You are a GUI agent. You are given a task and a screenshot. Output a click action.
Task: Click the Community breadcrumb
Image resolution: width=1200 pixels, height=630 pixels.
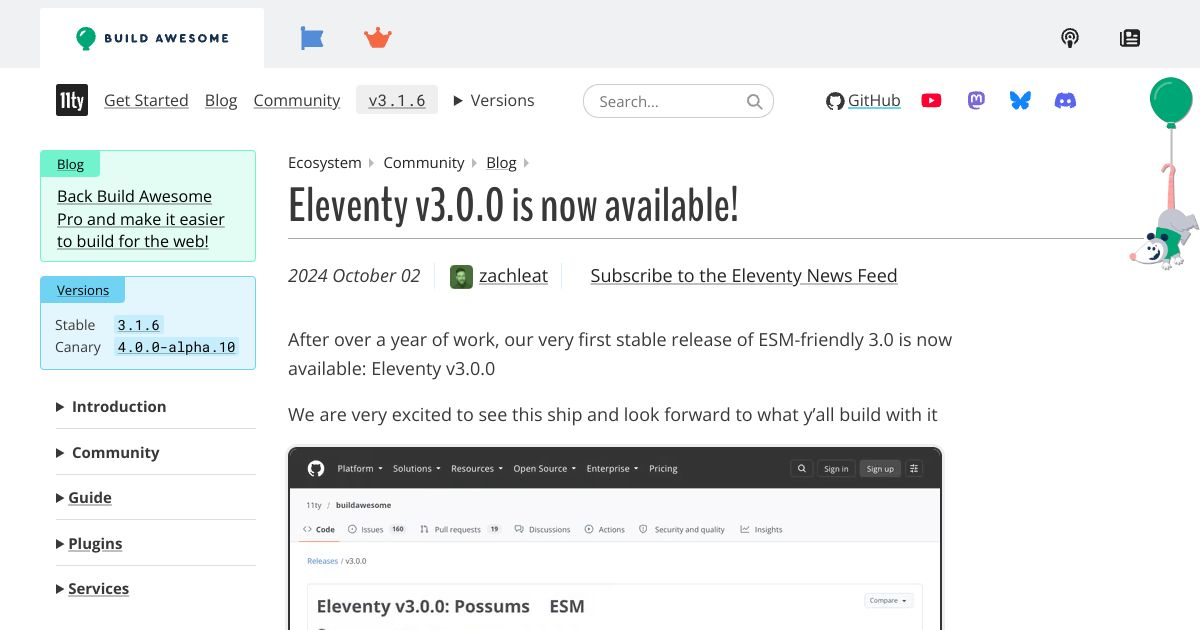click(x=424, y=162)
